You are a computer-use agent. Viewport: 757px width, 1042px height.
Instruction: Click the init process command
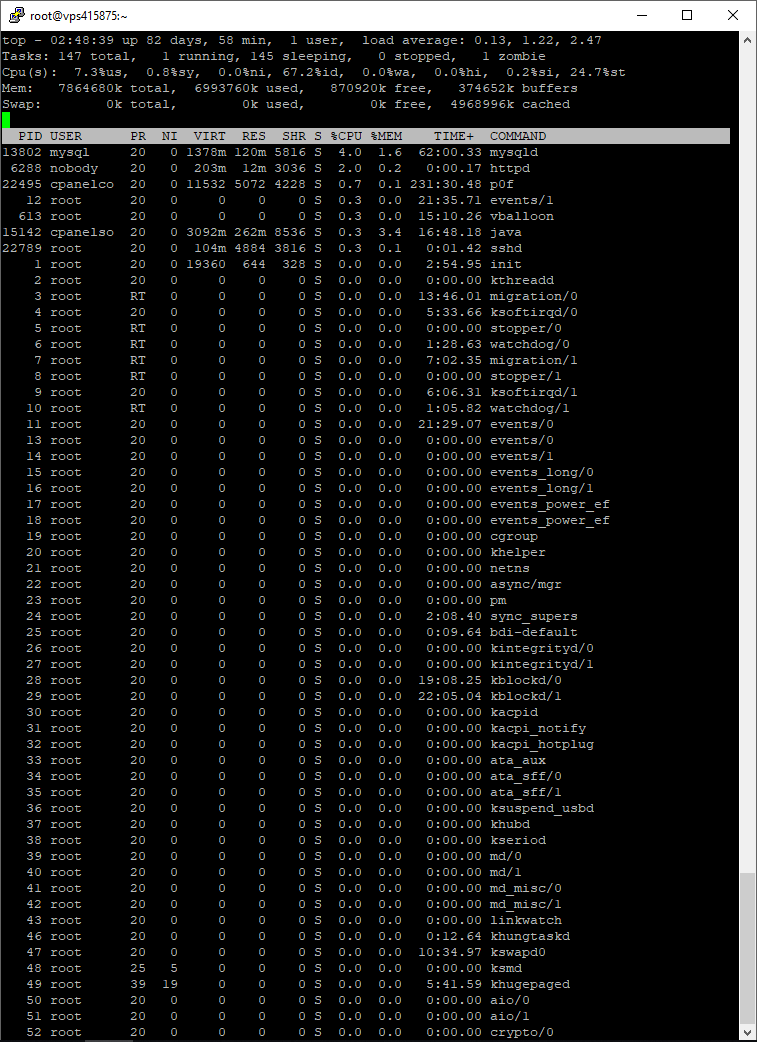506,264
